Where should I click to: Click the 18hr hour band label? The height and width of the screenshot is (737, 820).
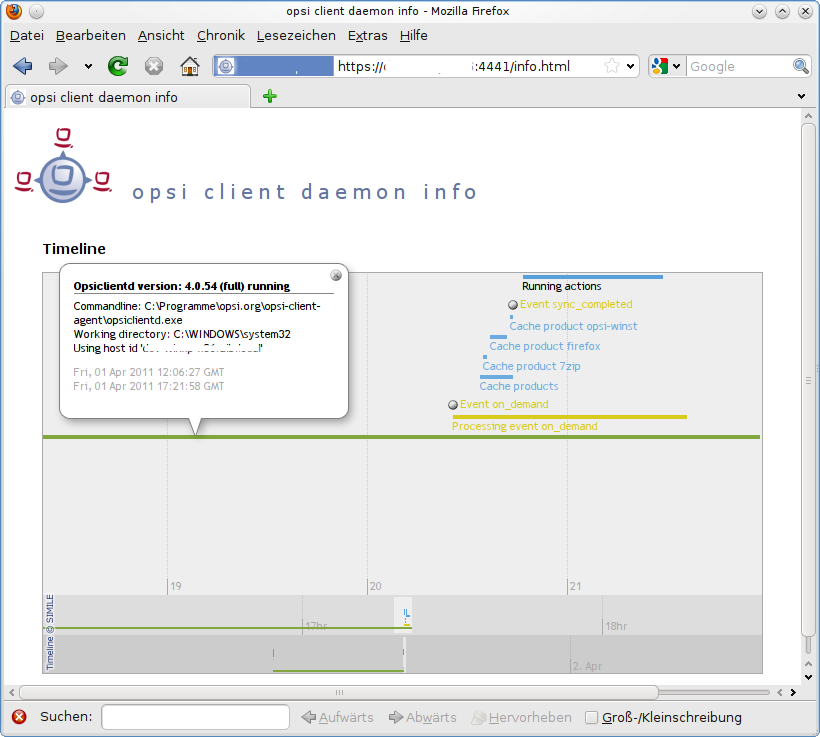(616, 626)
